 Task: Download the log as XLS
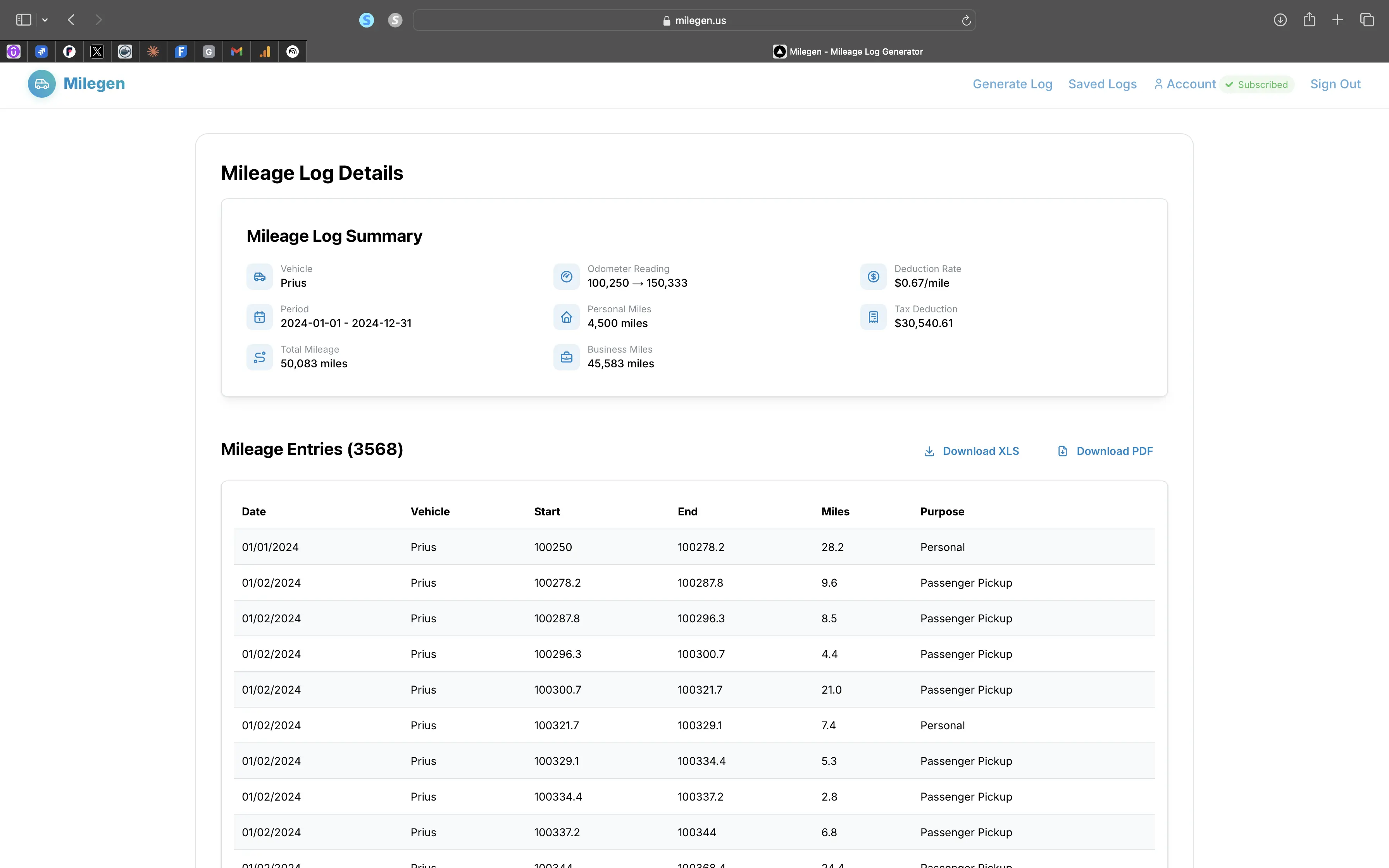[x=972, y=451]
